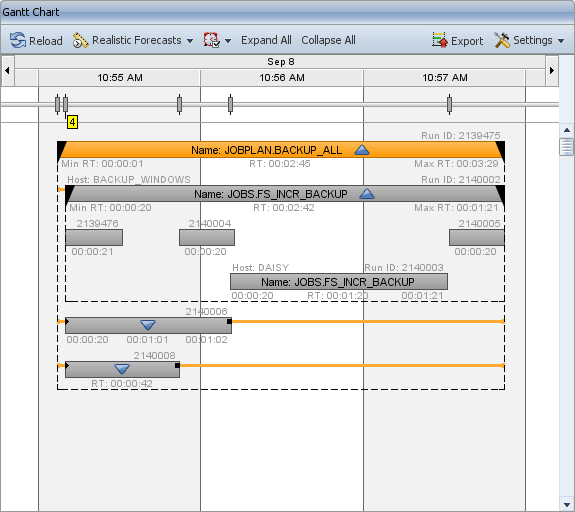Collapse the gray JOBS.FS_INCR_BACKUP group using its triangle

[367, 194]
